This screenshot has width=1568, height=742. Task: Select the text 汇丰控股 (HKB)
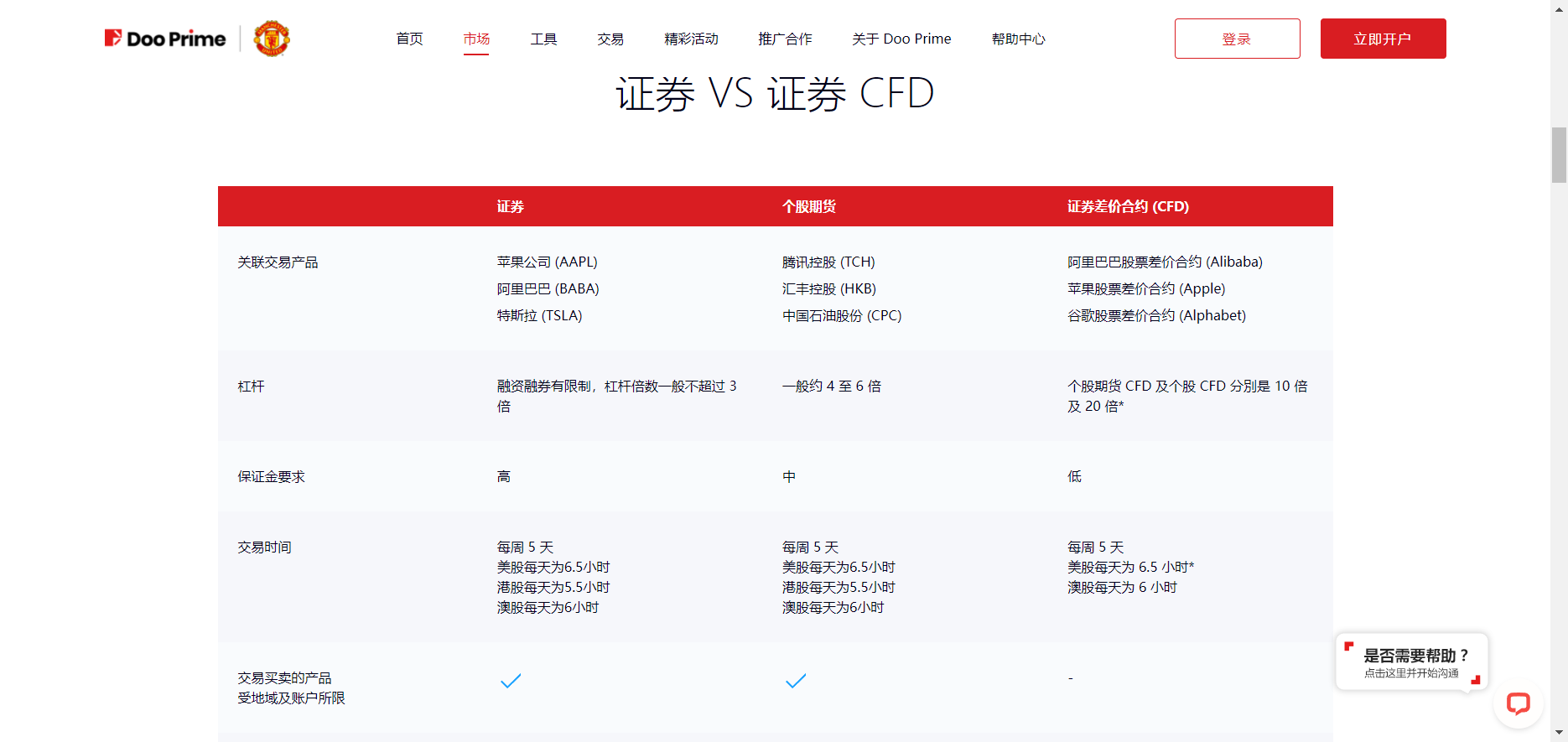[x=829, y=289]
